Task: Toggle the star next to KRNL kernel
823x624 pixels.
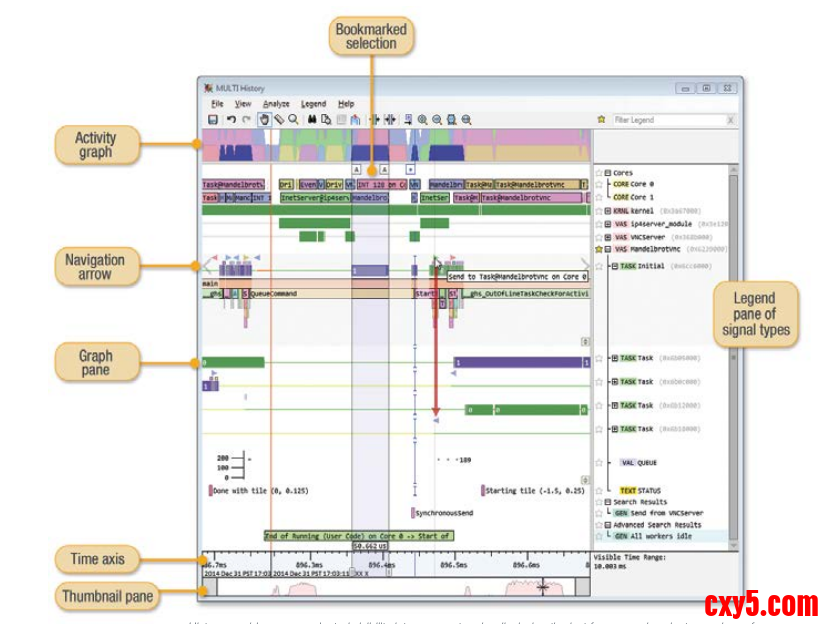Action: [x=599, y=211]
